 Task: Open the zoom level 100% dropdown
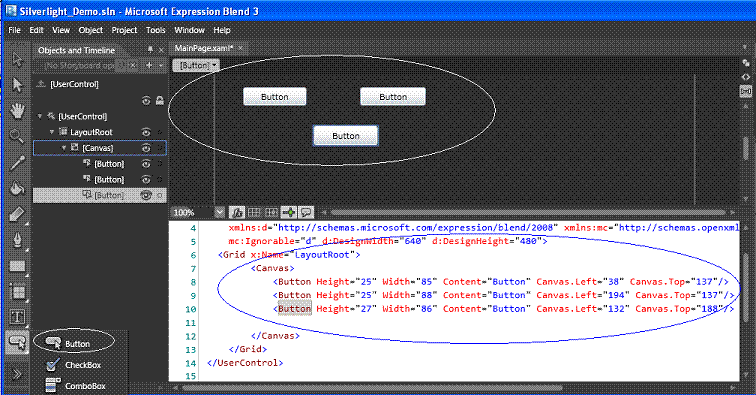pos(219,212)
